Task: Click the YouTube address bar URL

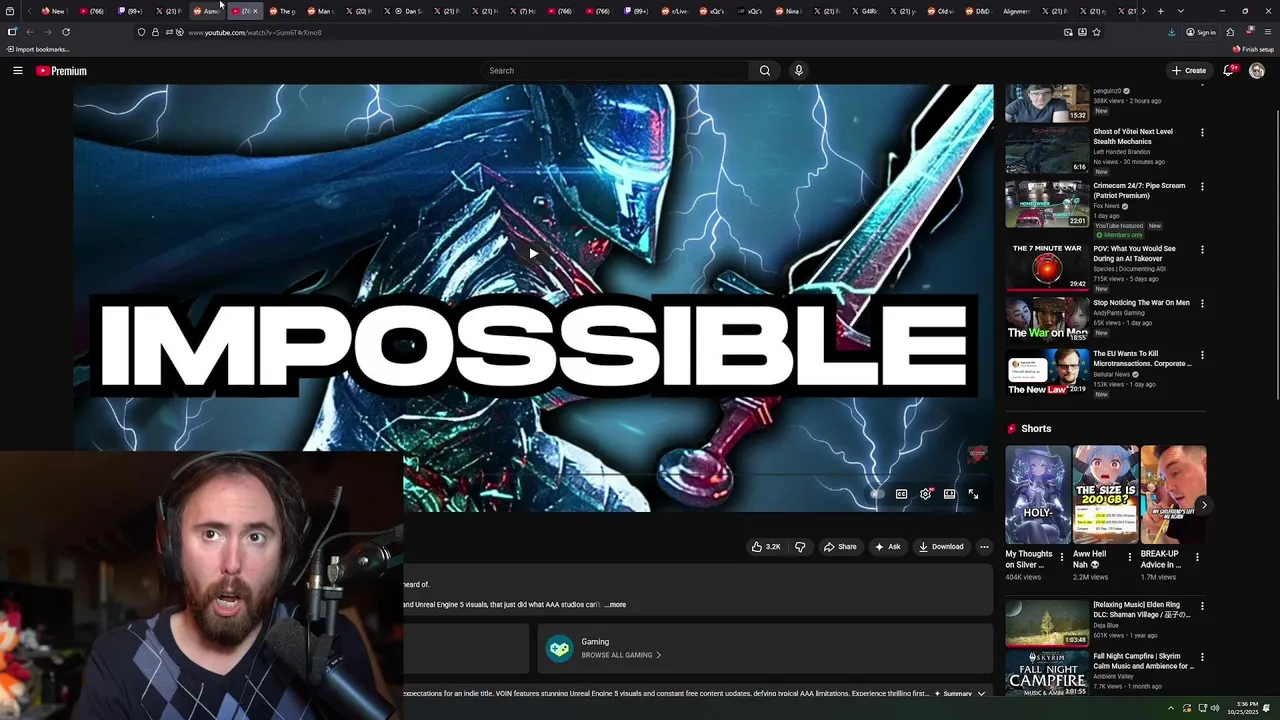Action: 255,33
